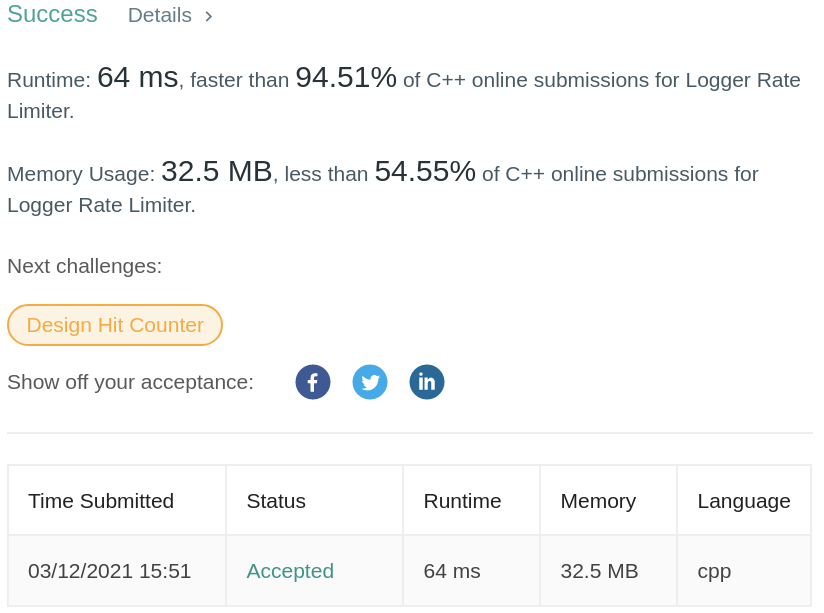
Task: Share acceptance on Twitter icon
Action: tap(370, 382)
